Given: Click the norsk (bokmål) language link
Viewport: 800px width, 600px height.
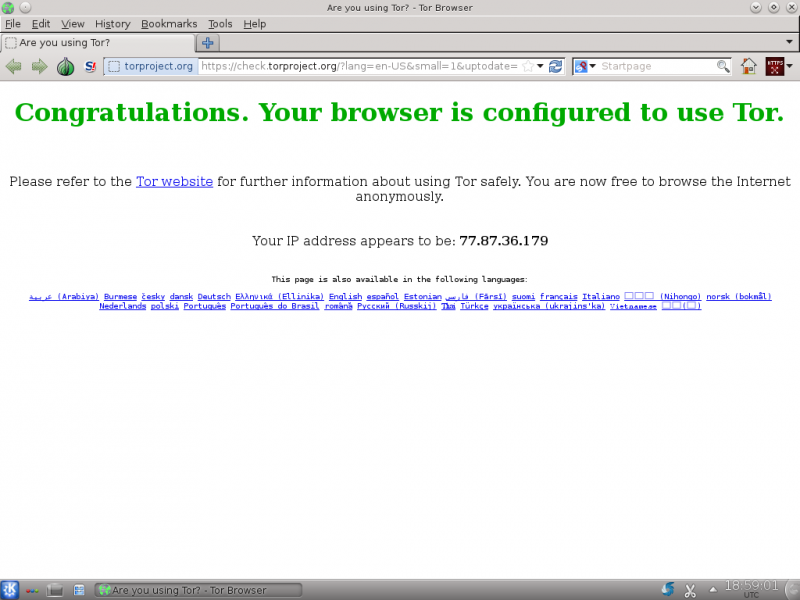Looking at the screenshot, I should tap(739, 296).
